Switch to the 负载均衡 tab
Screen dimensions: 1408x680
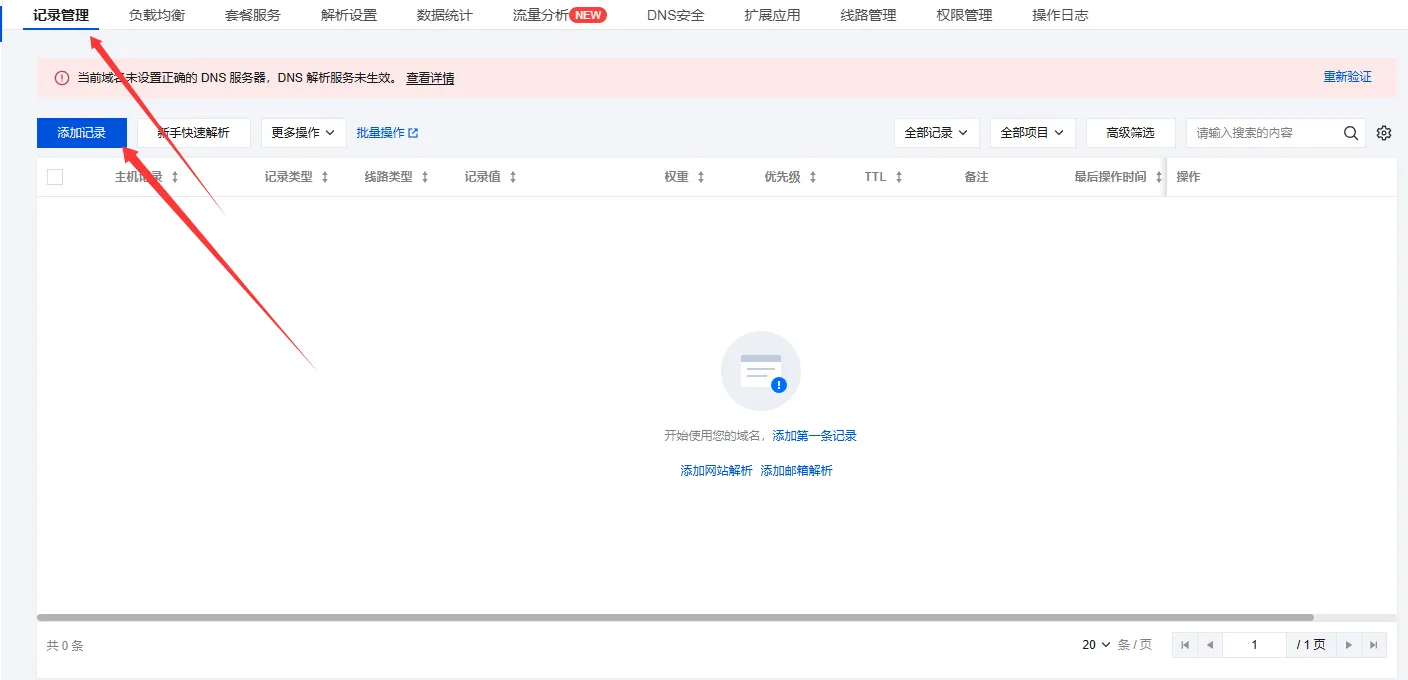[157, 15]
